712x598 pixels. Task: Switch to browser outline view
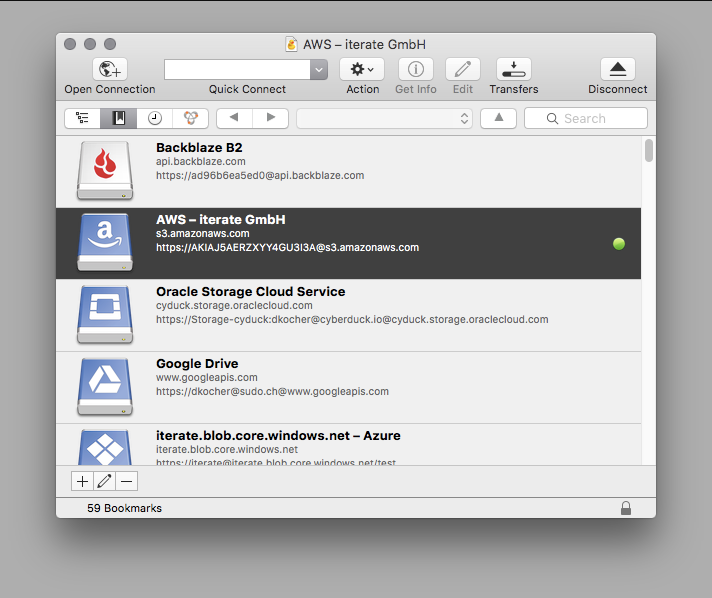(x=82, y=118)
